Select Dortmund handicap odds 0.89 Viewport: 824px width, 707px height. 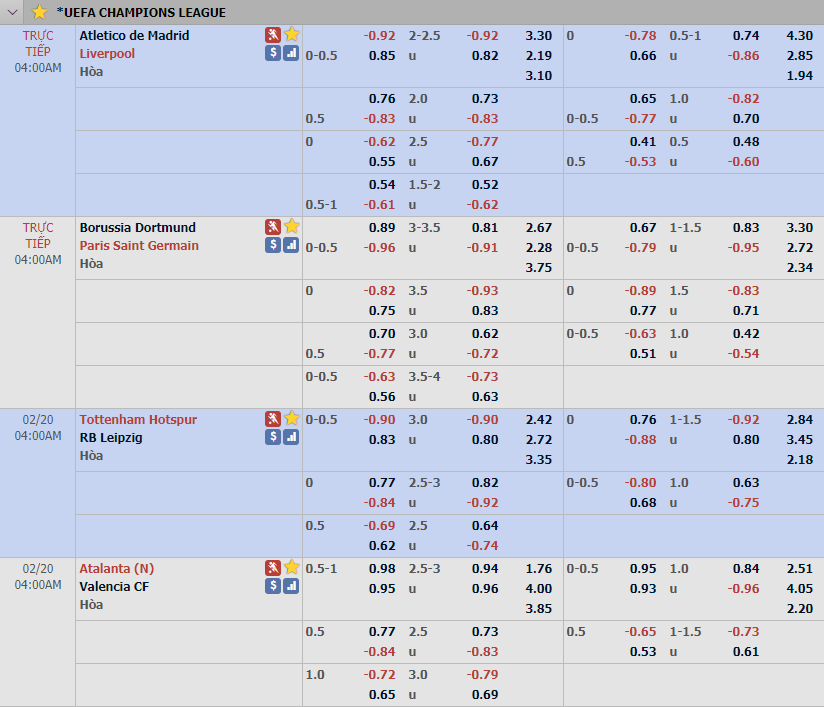[x=382, y=228]
